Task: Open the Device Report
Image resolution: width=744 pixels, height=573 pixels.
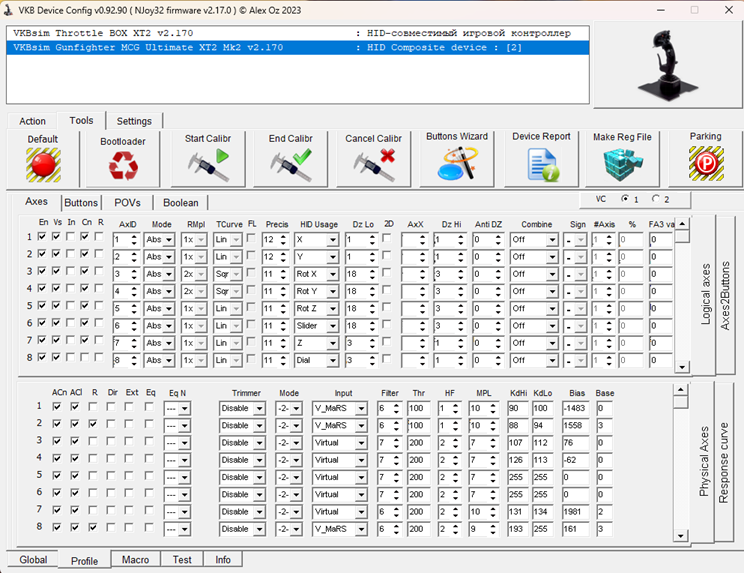Action: pyautogui.click(x=541, y=164)
